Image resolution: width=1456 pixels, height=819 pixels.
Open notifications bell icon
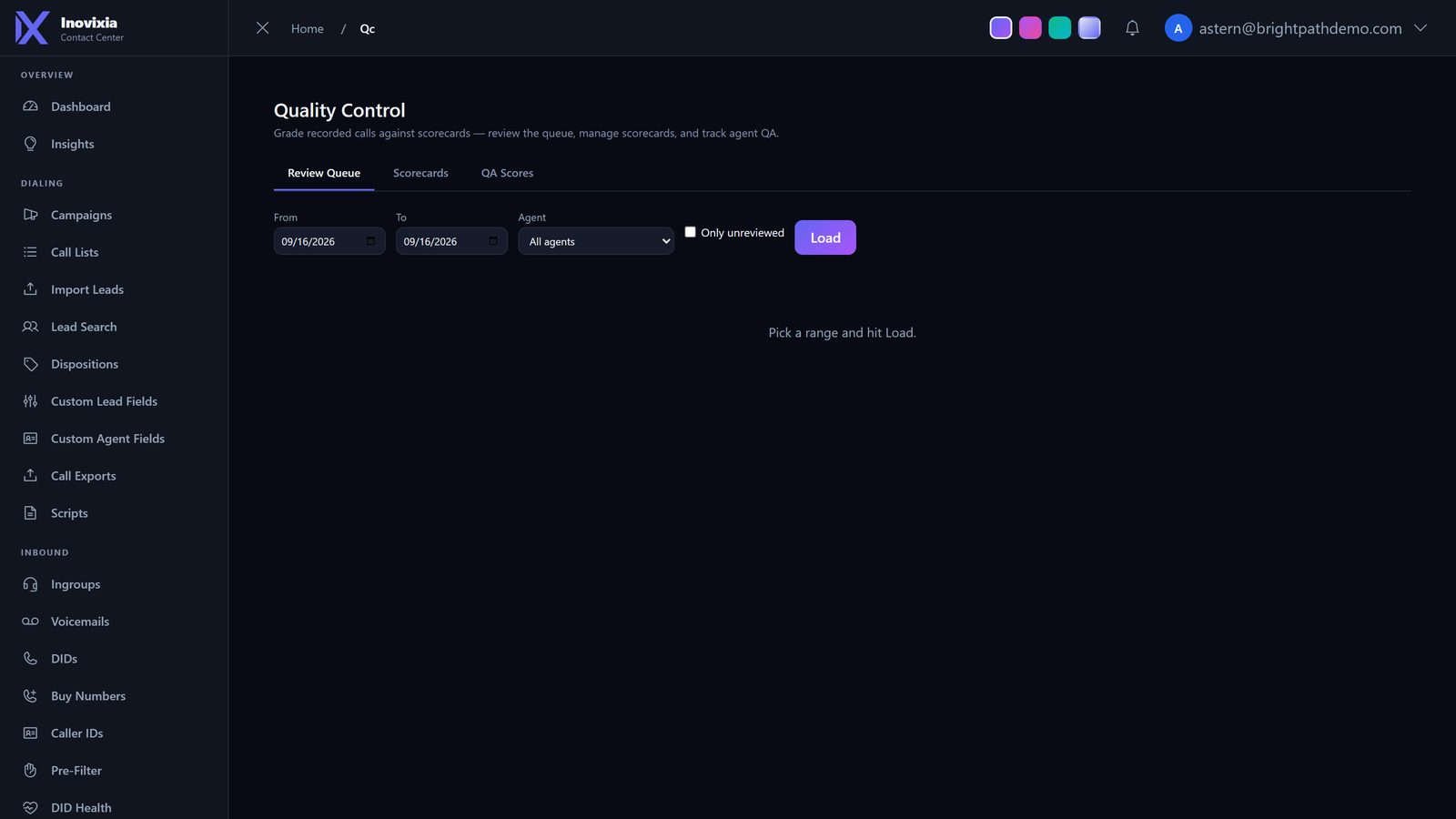[x=1132, y=28]
